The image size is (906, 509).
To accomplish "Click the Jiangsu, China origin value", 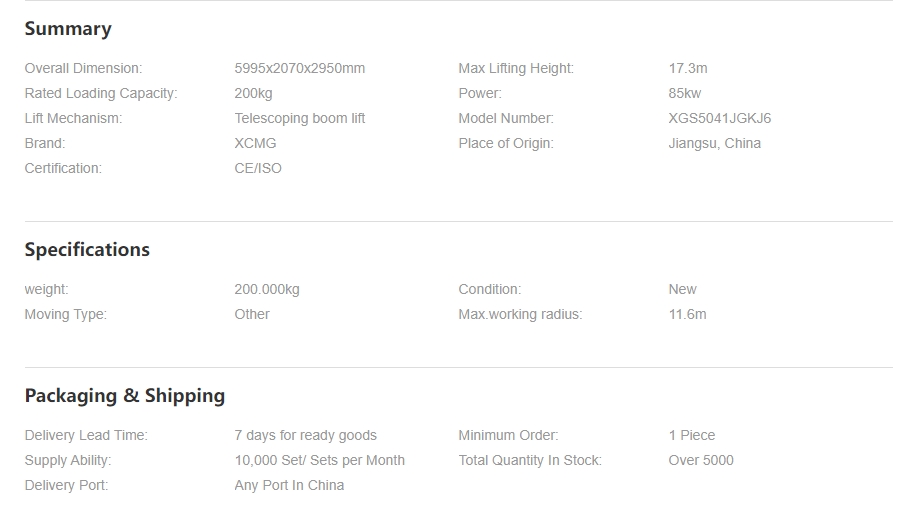I will click(x=714, y=143).
